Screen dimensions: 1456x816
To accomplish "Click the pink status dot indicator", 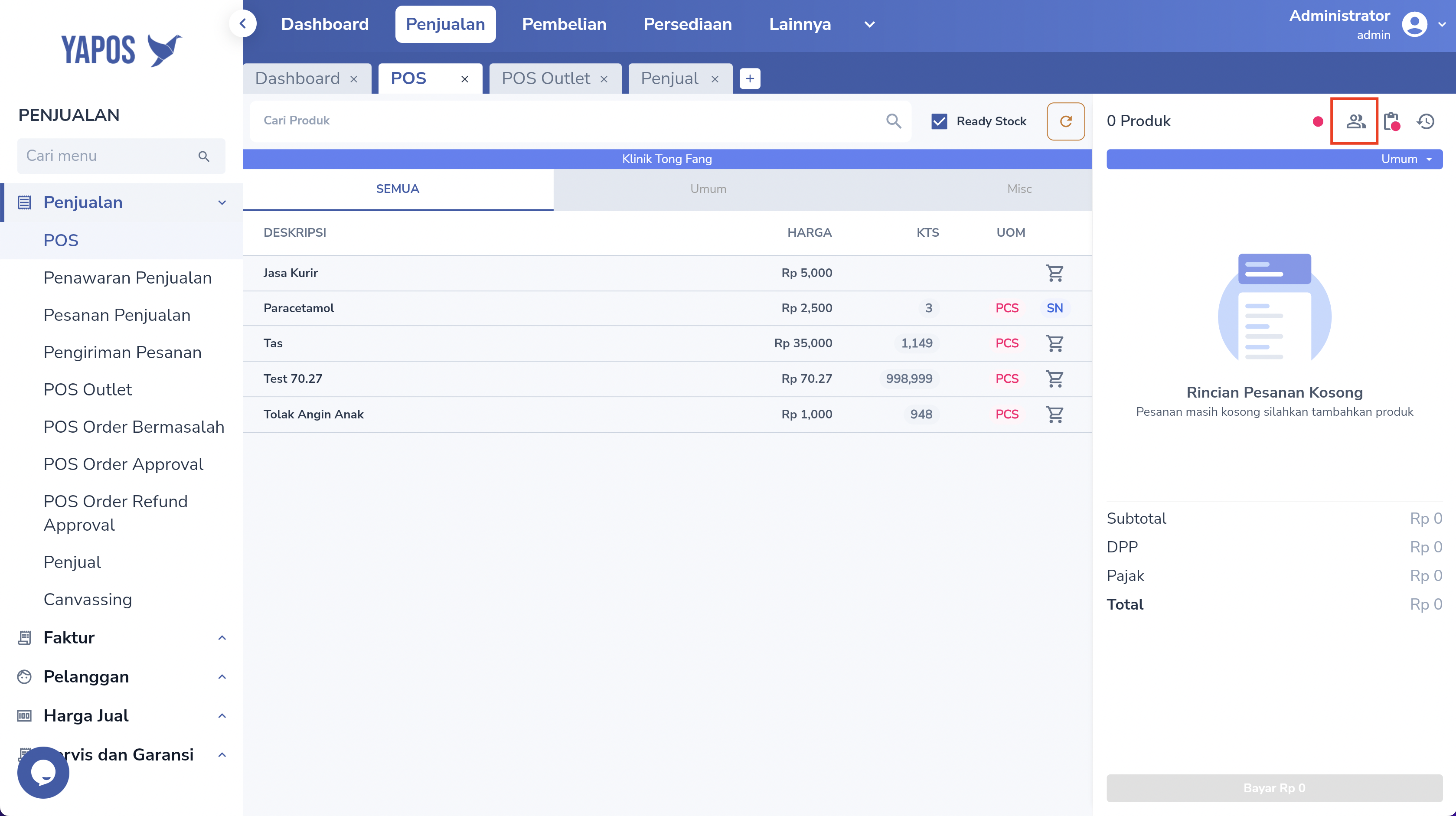I will click(1318, 121).
